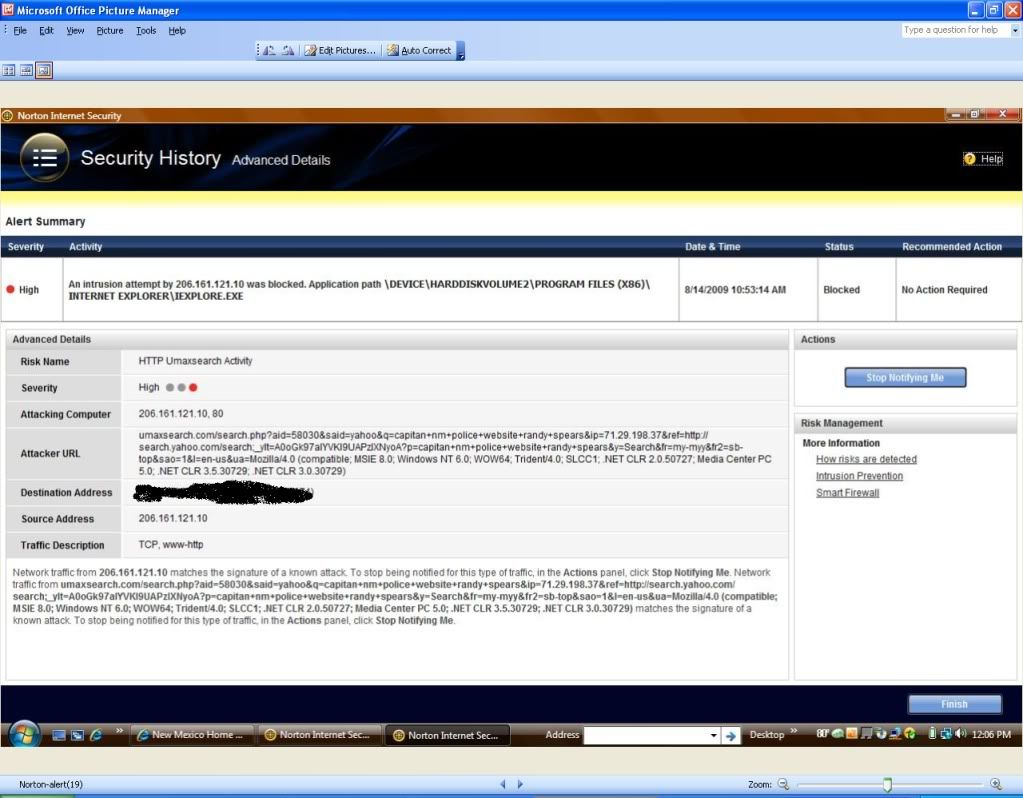This screenshot has width=1023, height=798.
Task: Click Show Desktop quick launch icon
Action: point(59,735)
